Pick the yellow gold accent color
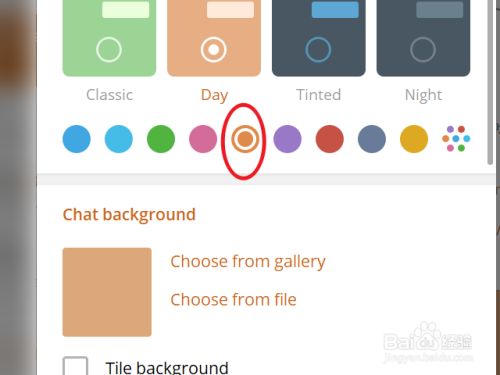The image size is (500, 375). 414,139
